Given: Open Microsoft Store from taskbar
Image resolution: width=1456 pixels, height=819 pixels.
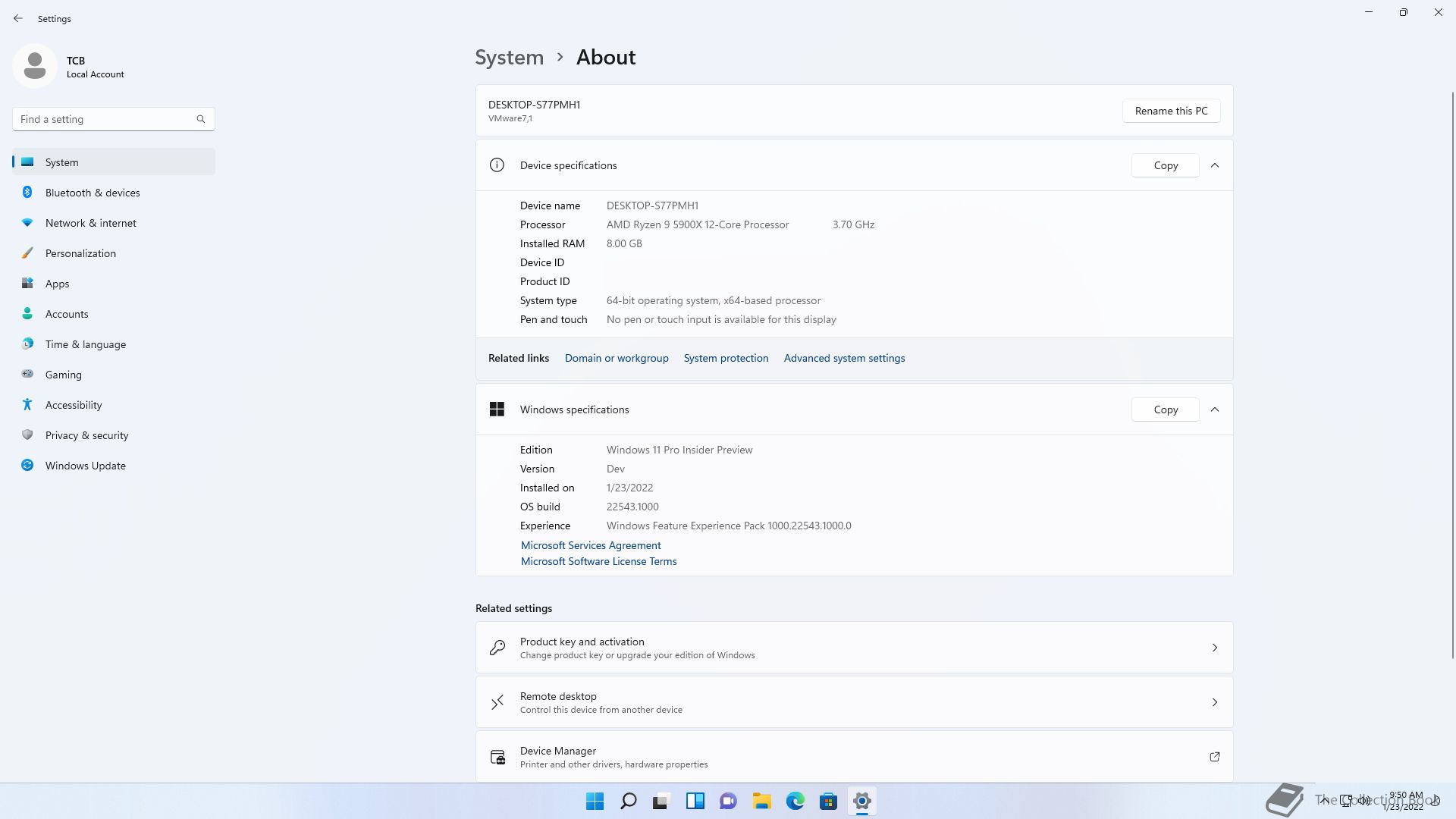Looking at the screenshot, I should click(x=829, y=801).
